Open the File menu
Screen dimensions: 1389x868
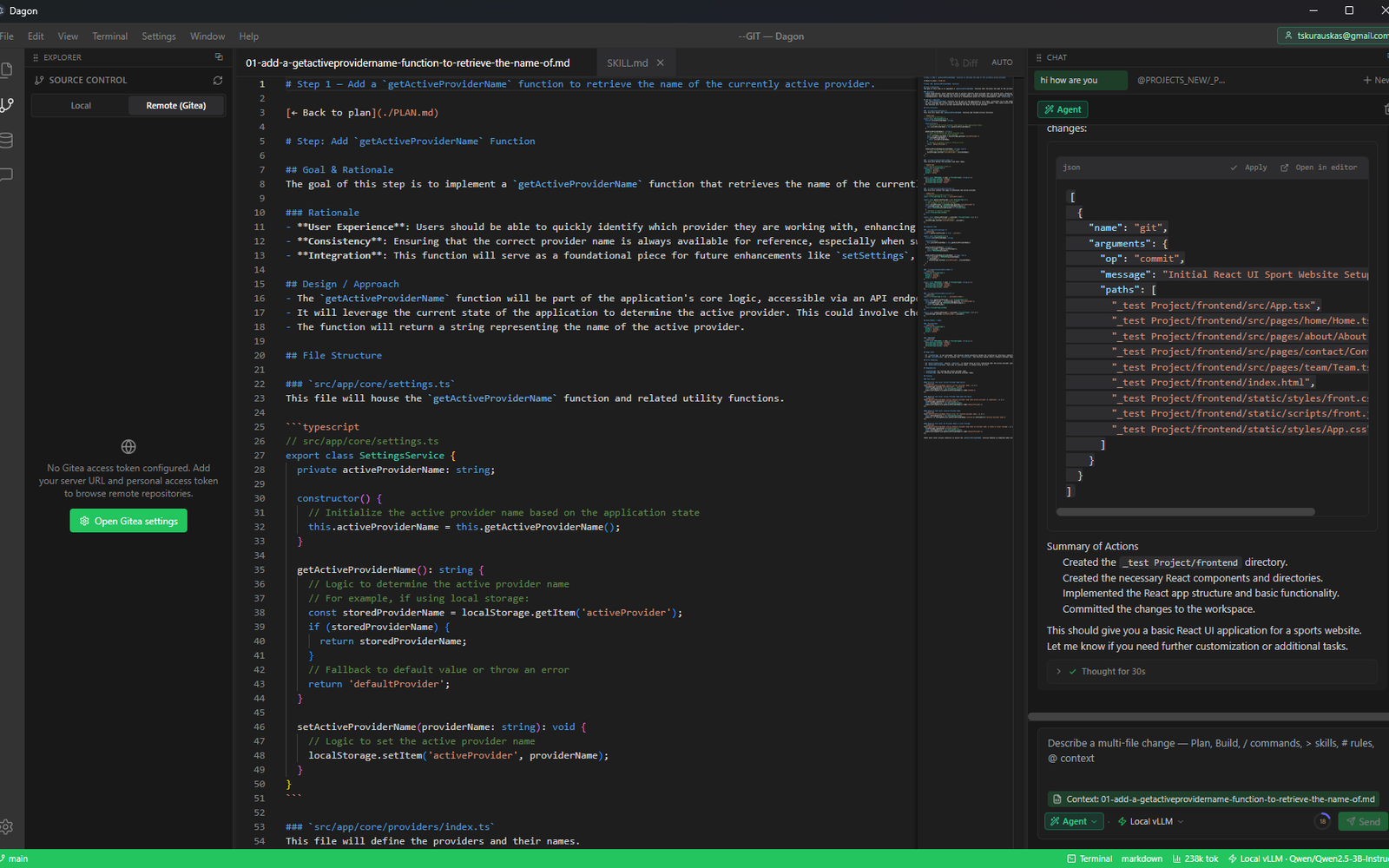click(6, 36)
